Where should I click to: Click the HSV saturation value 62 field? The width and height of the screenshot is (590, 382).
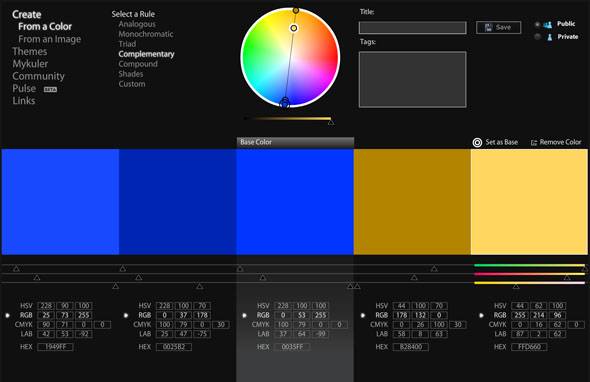point(539,306)
